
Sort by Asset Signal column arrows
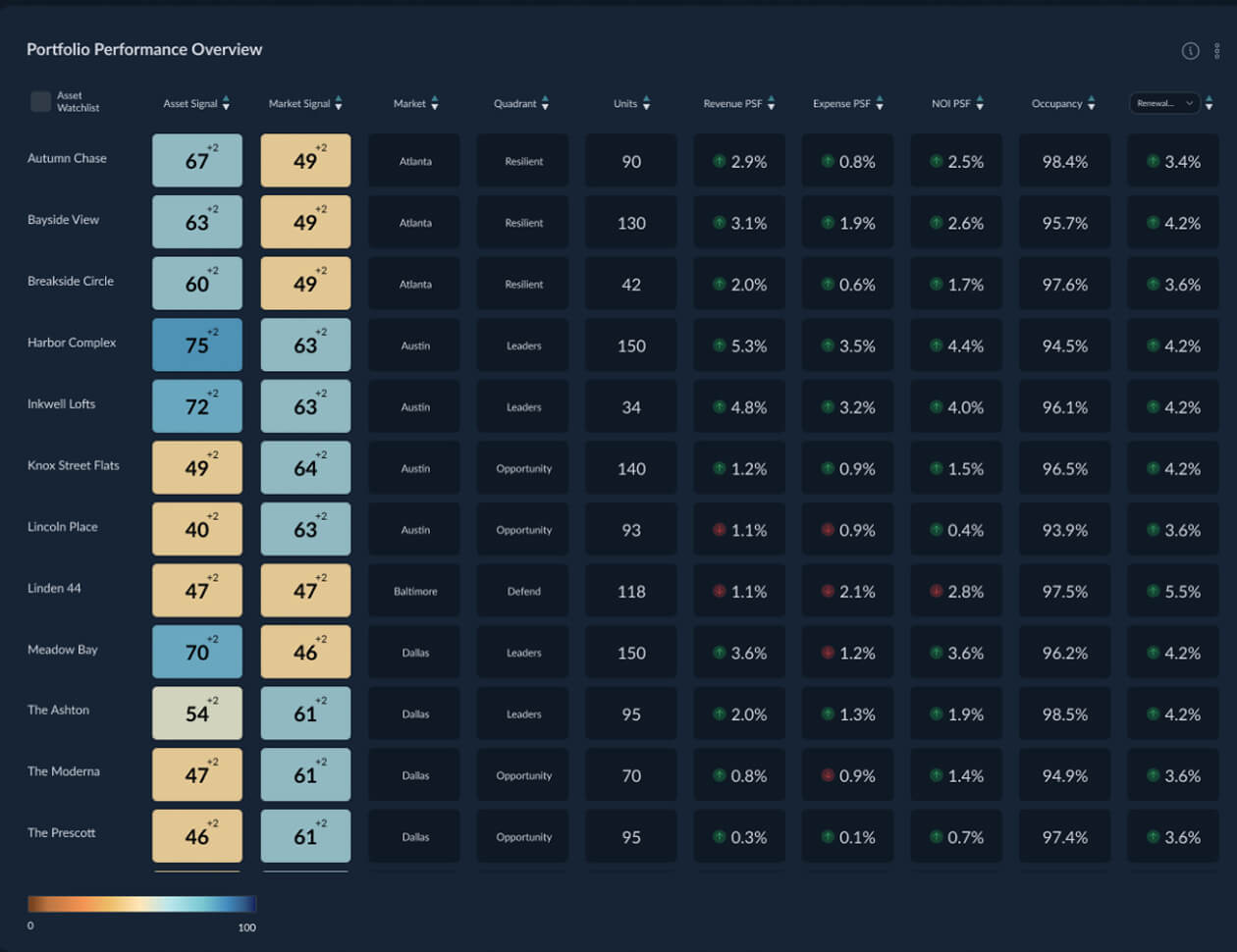click(227, 103)
